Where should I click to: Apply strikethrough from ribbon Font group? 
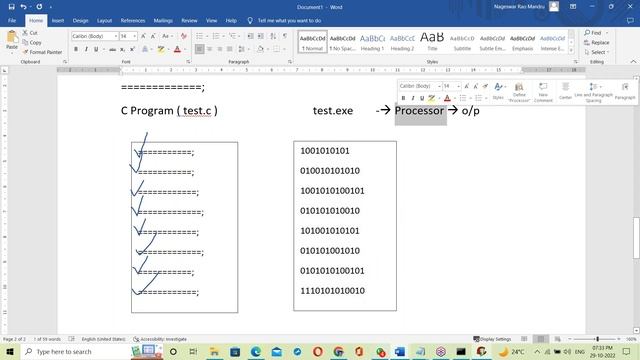[112, 49]
